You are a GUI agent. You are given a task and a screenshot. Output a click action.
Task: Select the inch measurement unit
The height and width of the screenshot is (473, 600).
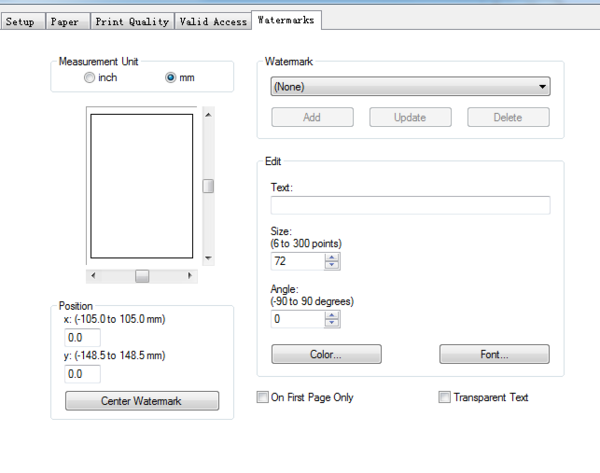click(x=90, y=78)
